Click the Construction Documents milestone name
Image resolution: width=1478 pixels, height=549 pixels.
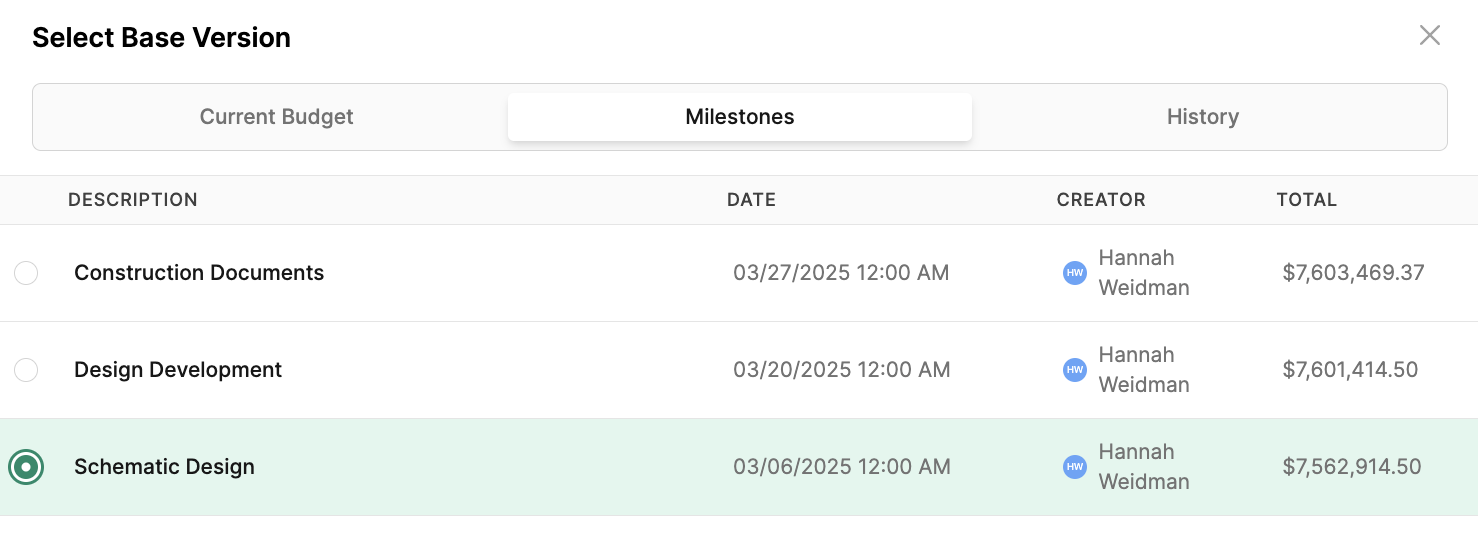click(x=199, y=273)
